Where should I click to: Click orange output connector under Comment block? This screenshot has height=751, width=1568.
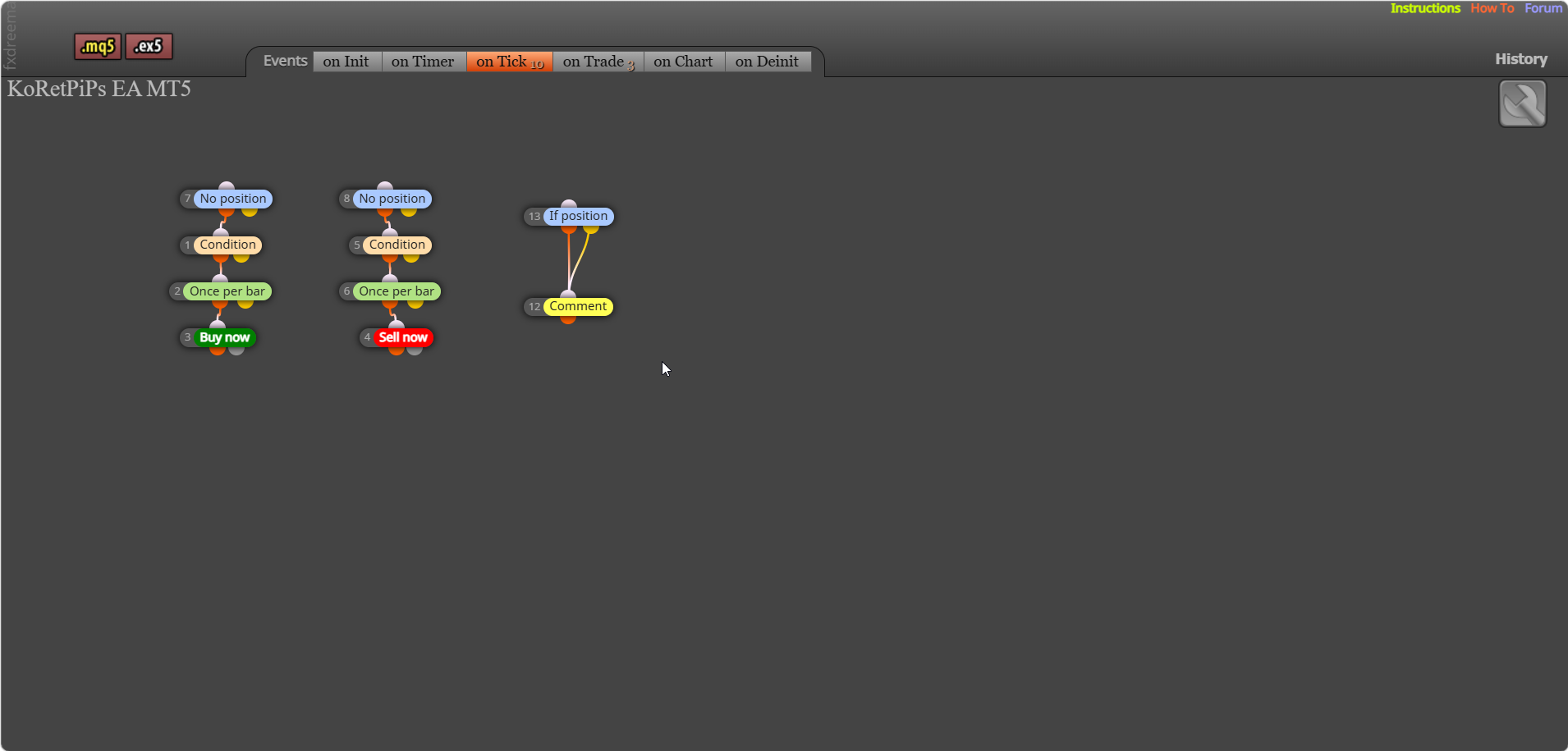pyautogui.click(x=568, y=319)
